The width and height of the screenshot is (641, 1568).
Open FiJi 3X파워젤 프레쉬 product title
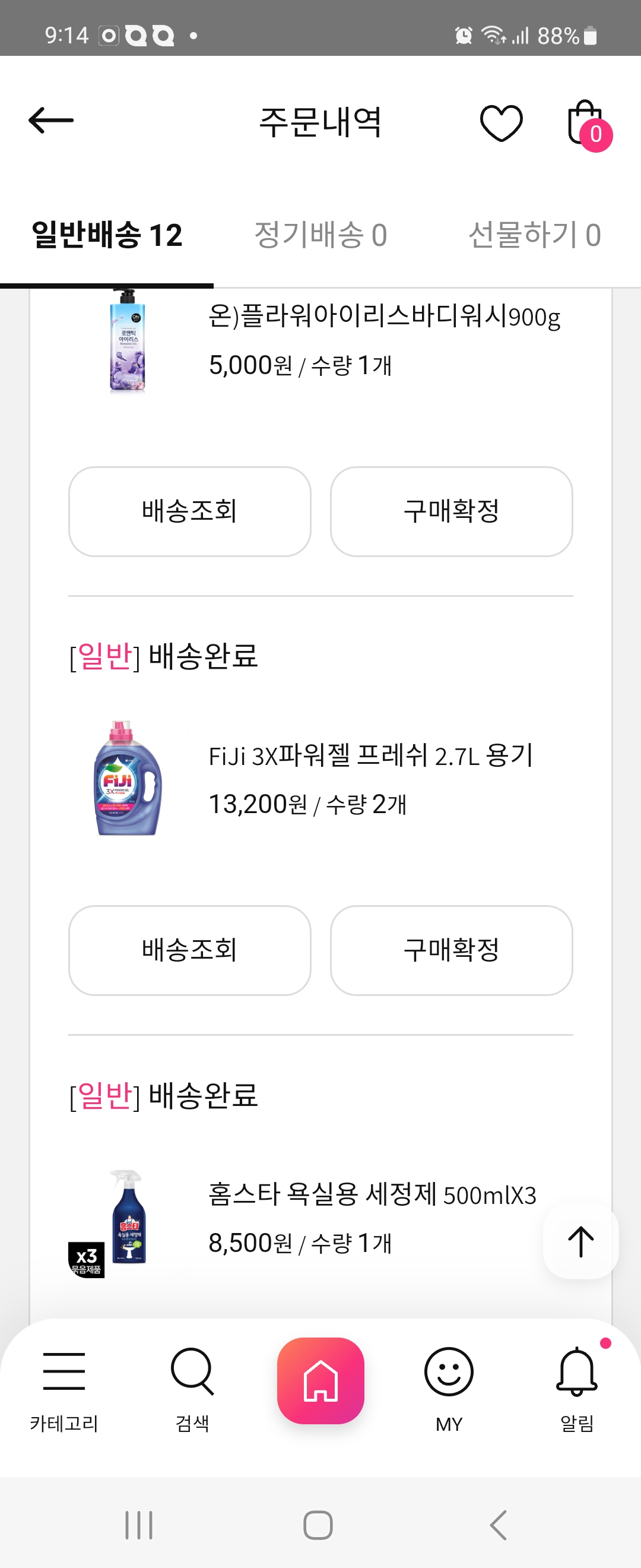pyautogui.click(x=370, y=755)
